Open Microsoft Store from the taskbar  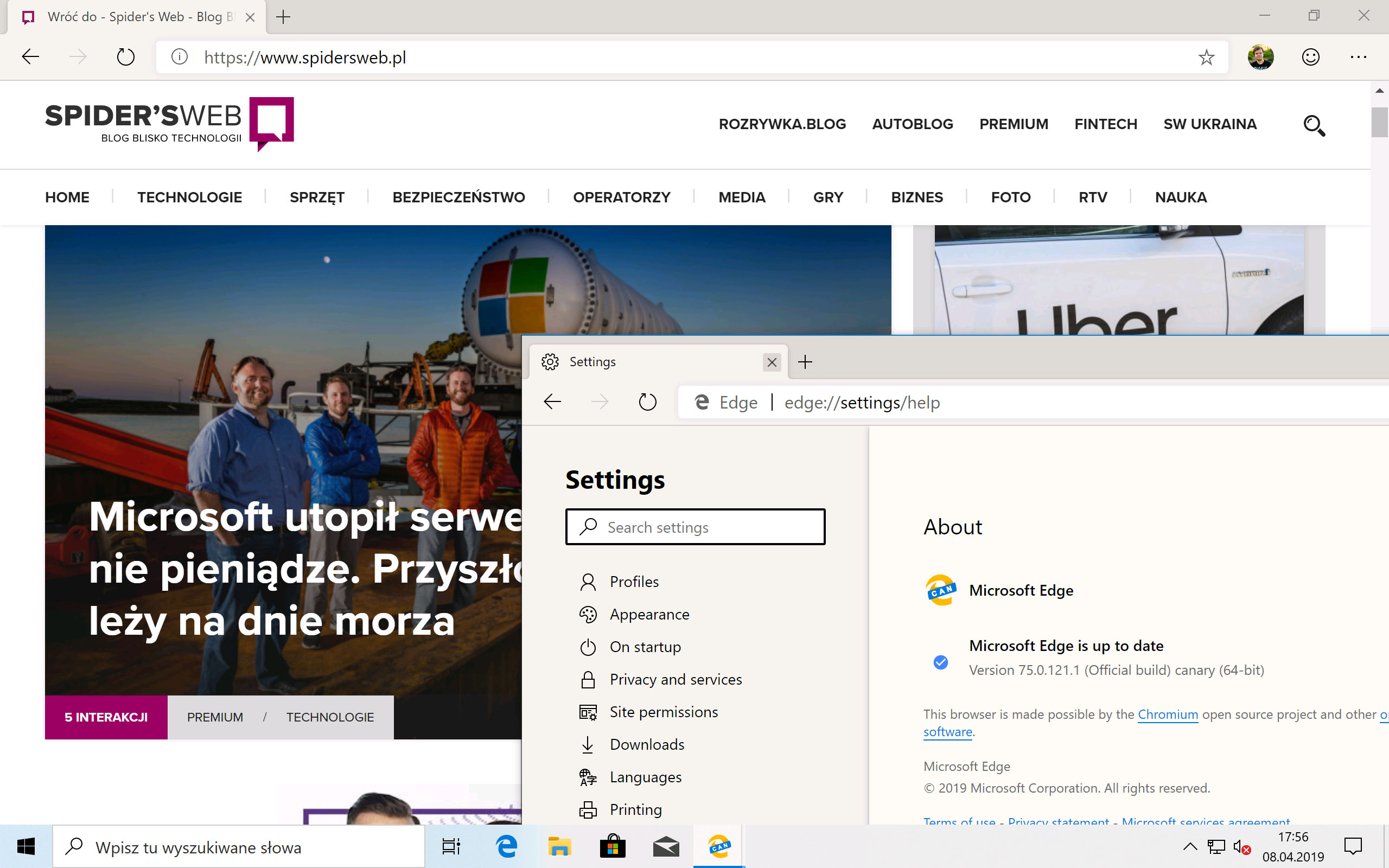click(x=613, y=846)
